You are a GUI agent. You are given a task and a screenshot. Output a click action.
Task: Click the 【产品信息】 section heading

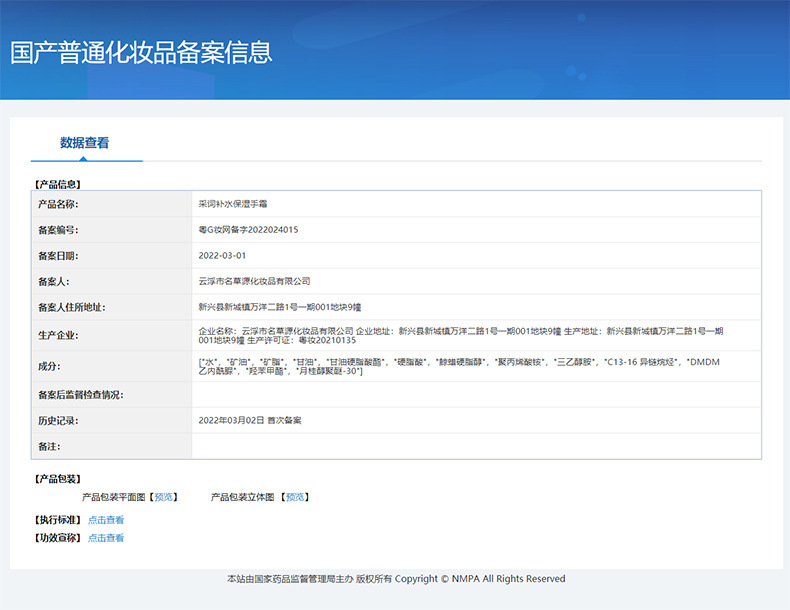click(x=57, y=184)
